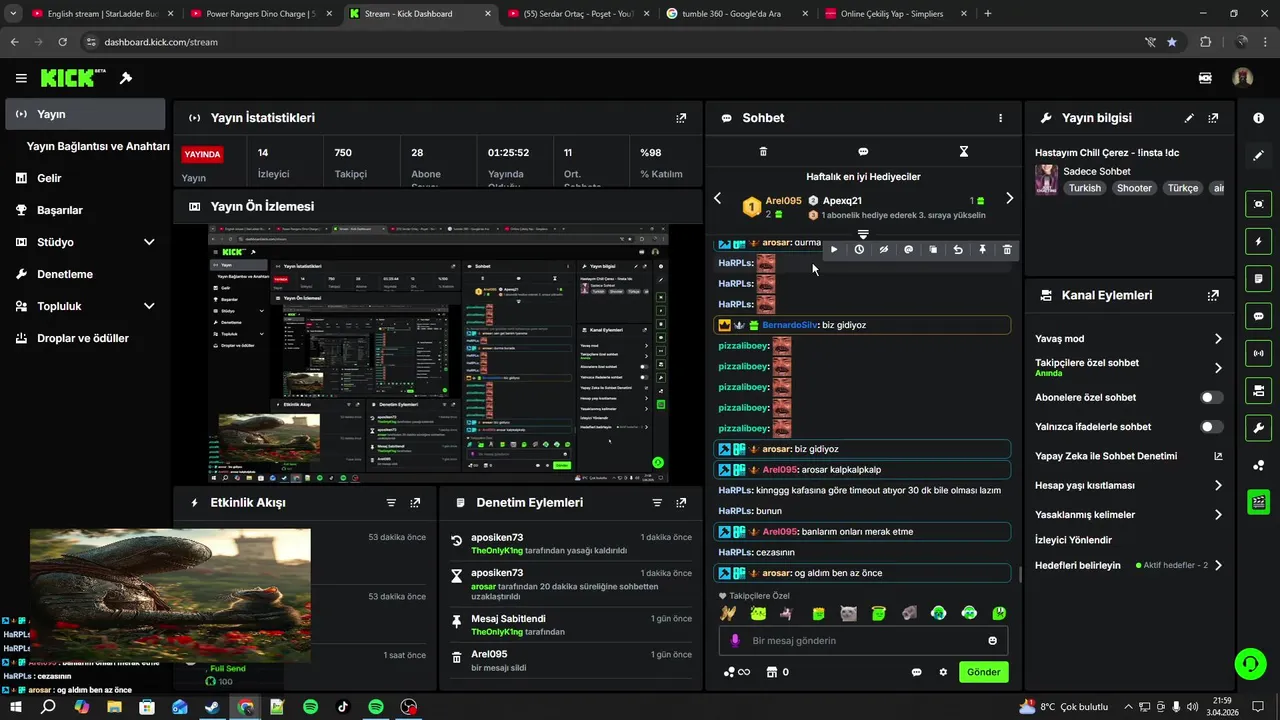Click the green Gönder button
The width and height of the screenshot is (1280, 720).
pyautogui.click(x=983, y=672)
